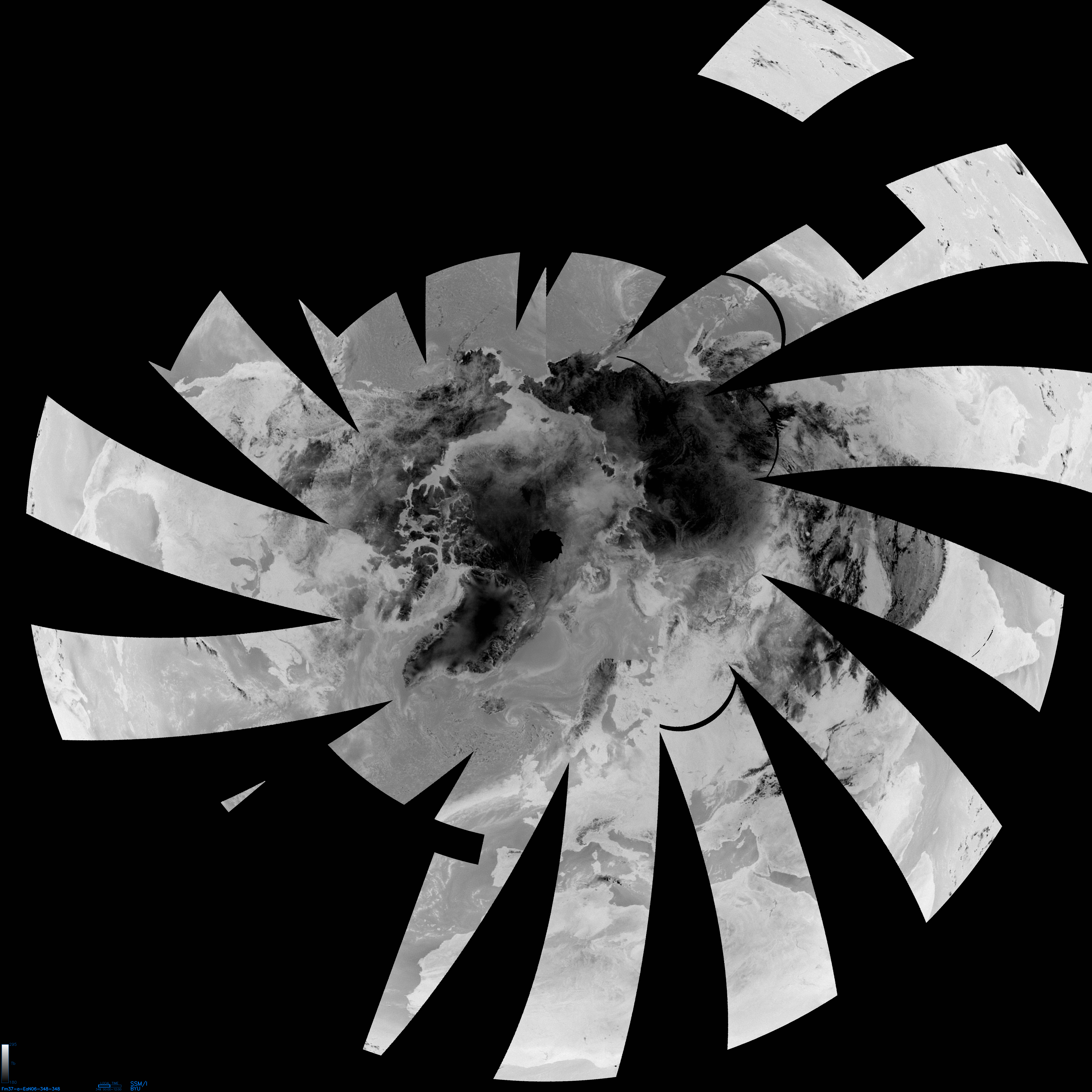
Task: Click the '295' colorbar maximum label
Action: point(13,1045)
